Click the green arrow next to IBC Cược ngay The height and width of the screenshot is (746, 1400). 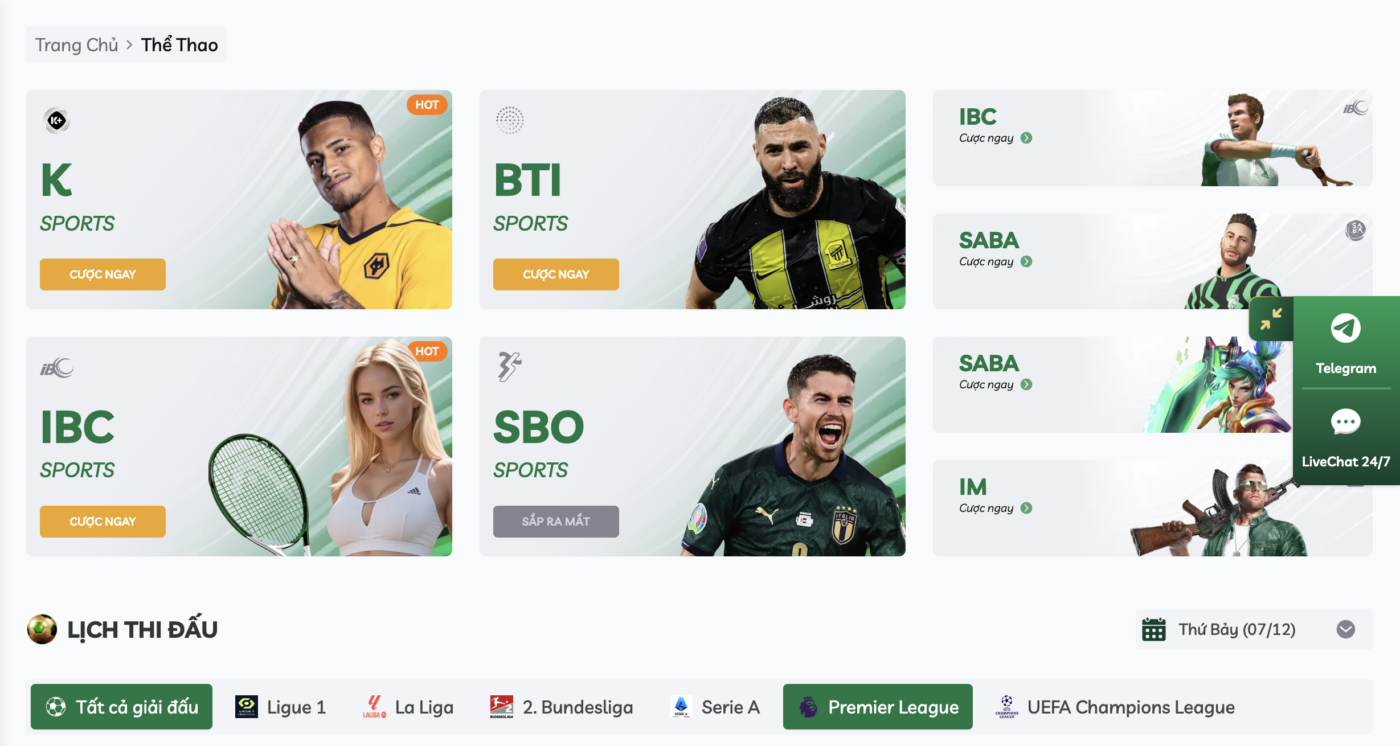(x=1026, y=138)
